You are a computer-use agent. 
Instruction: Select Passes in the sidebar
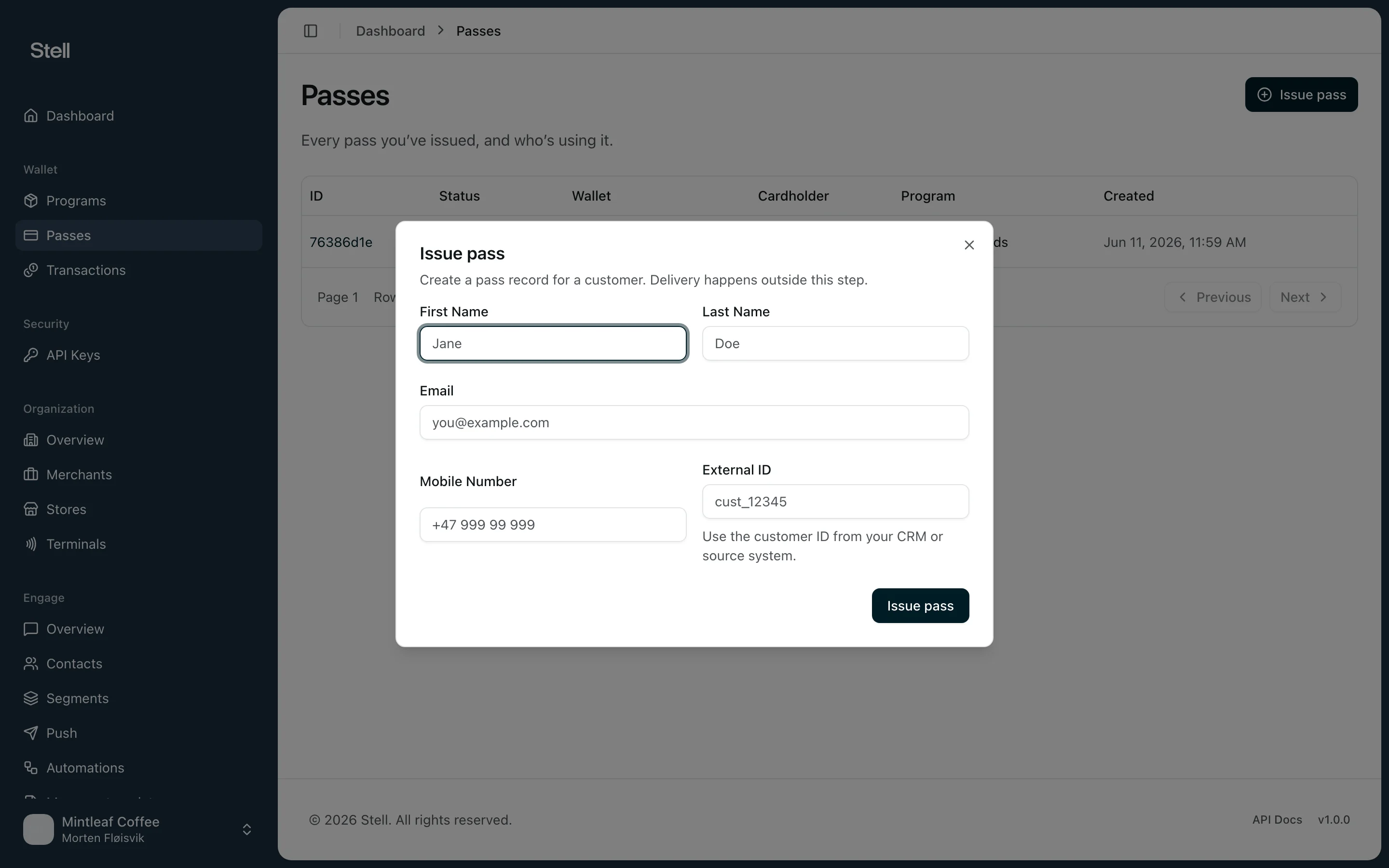click(x=139, y=235)
